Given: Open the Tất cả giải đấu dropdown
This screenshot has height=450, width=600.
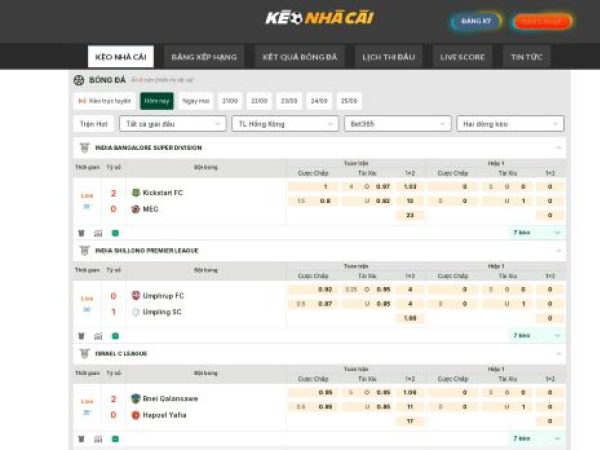Looking at the screenshot, I should (x=170, y=124).
